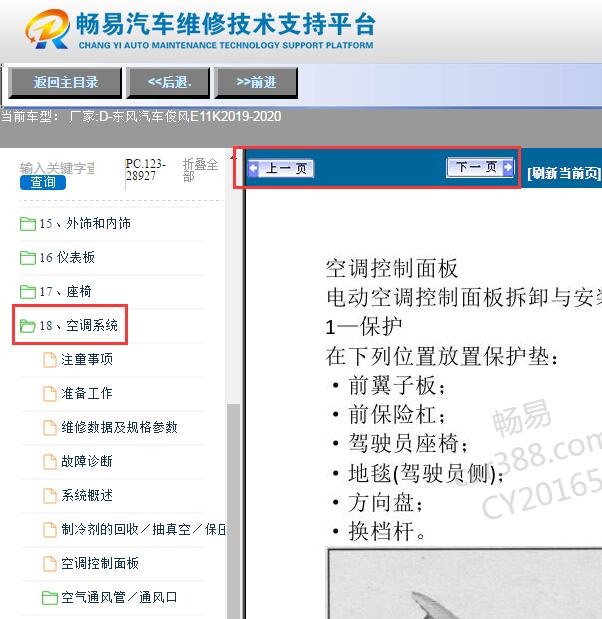This screenshot has width=602, height=619.
Task: Click the right arrow icon on 下一页
Action: coord(508,167)
